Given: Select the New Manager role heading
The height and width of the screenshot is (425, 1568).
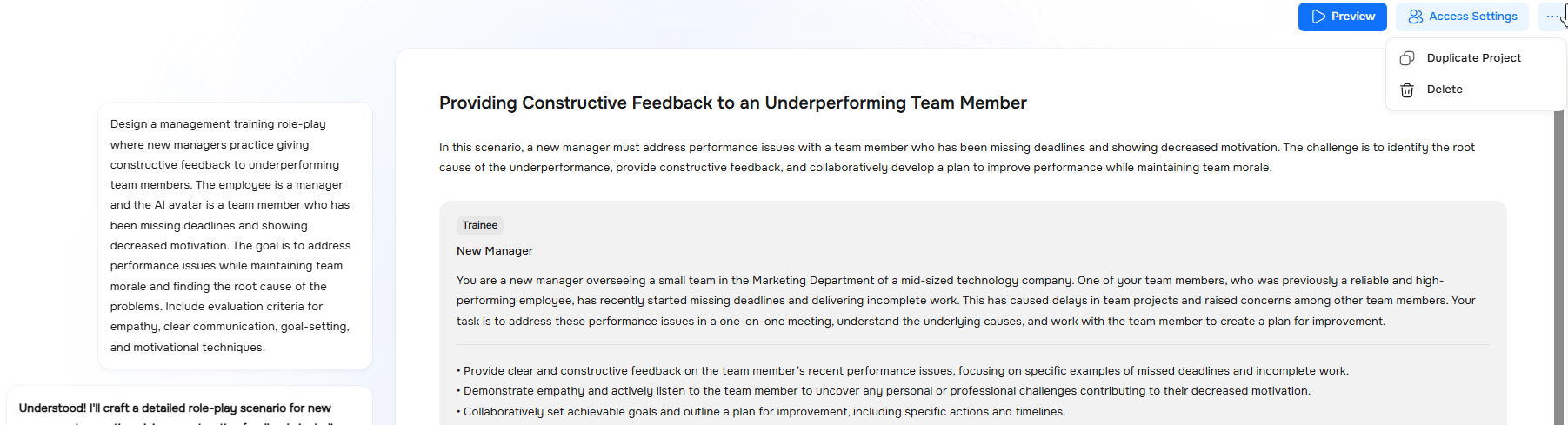Looking at the screenshot, I should tap(495, 251).
